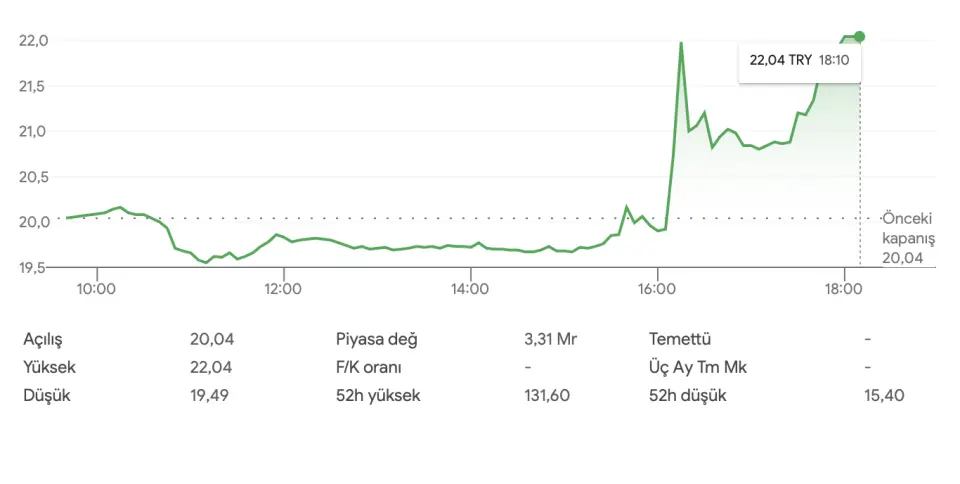This screenshot has width=960, height=484.
Task: Click the 52h yüksek value 131,60
Action: coord(547,395)
